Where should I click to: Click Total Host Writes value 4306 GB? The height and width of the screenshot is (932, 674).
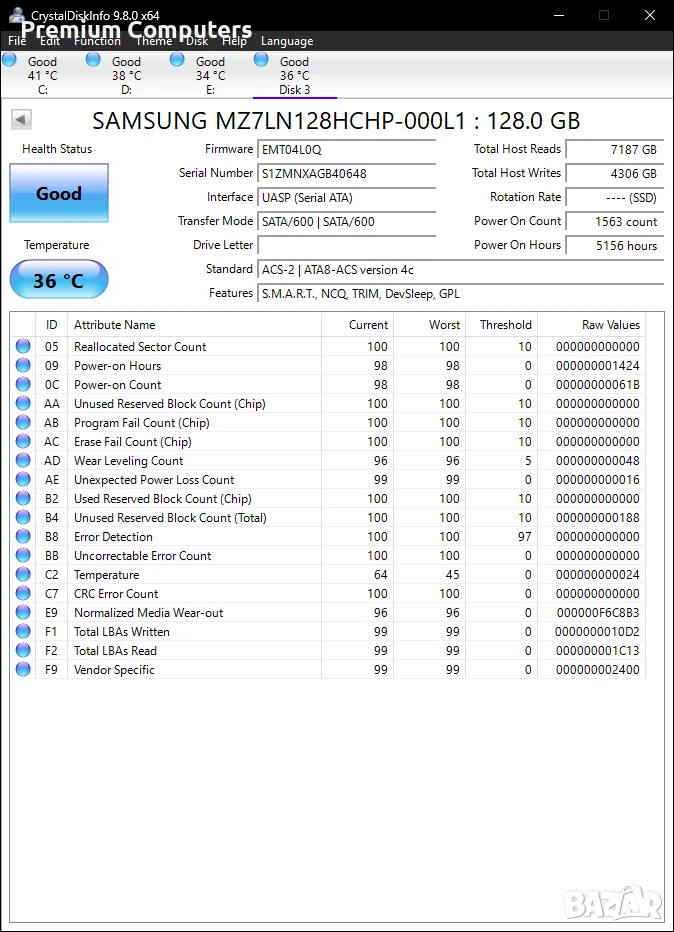[615, 174]
